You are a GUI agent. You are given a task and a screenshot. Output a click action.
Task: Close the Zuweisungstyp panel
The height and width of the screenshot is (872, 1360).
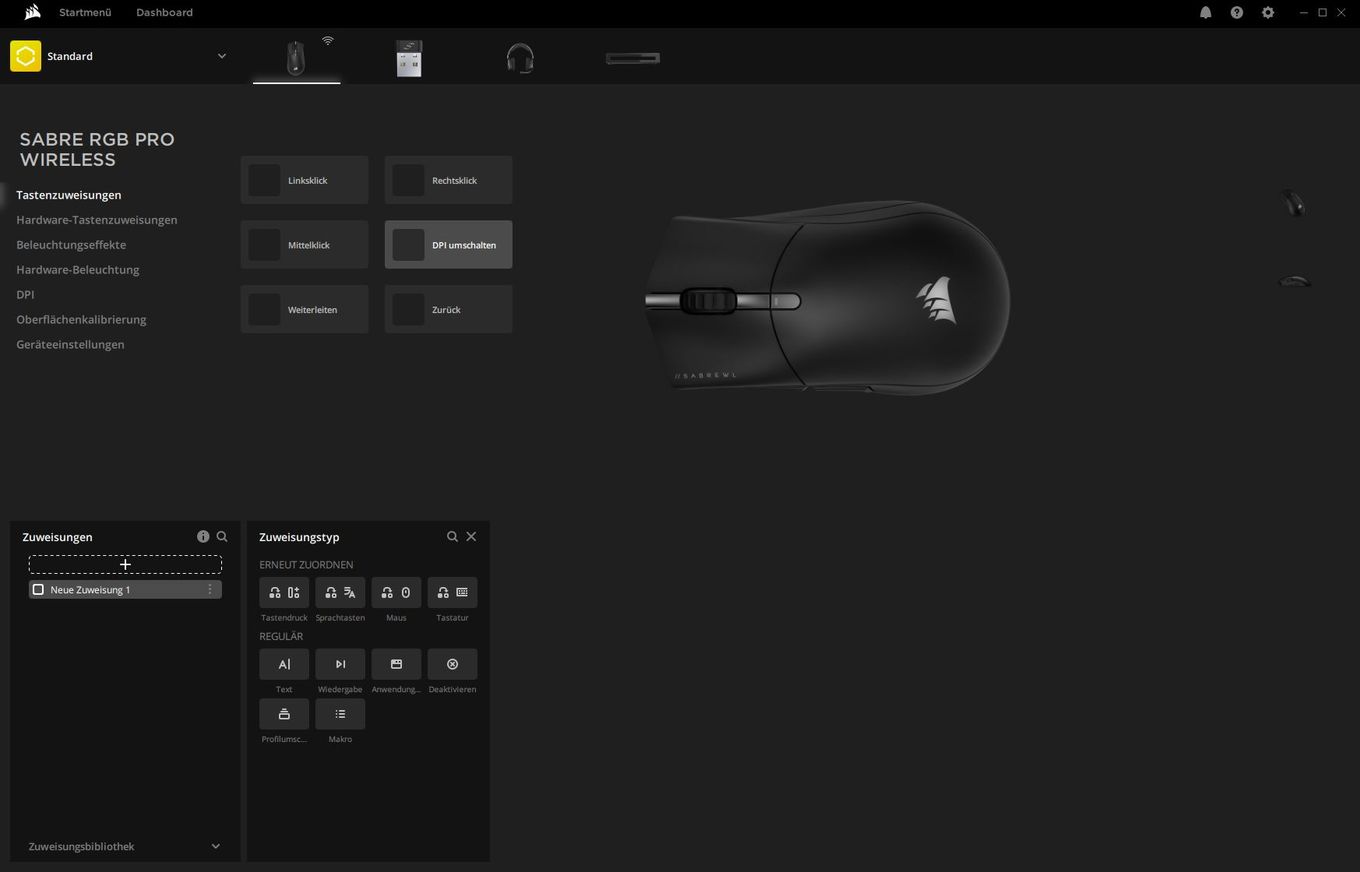coord(471,536)
